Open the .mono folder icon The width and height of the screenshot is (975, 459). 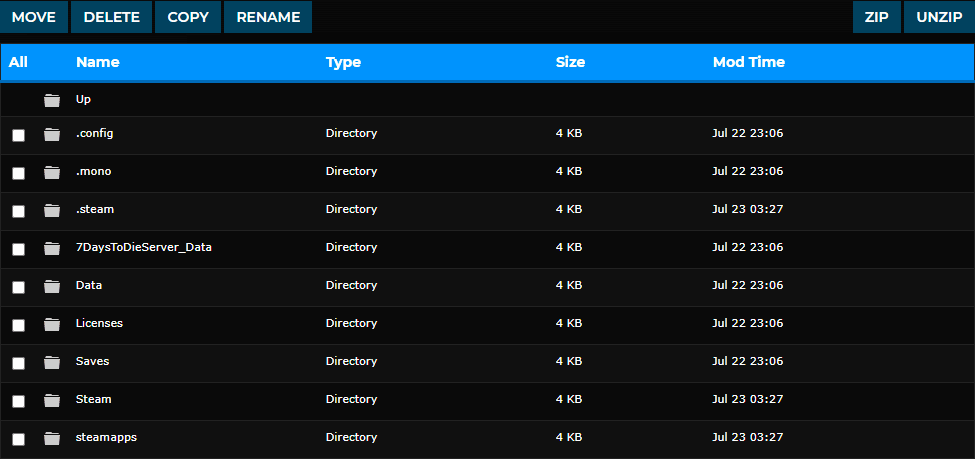[52, 172]
